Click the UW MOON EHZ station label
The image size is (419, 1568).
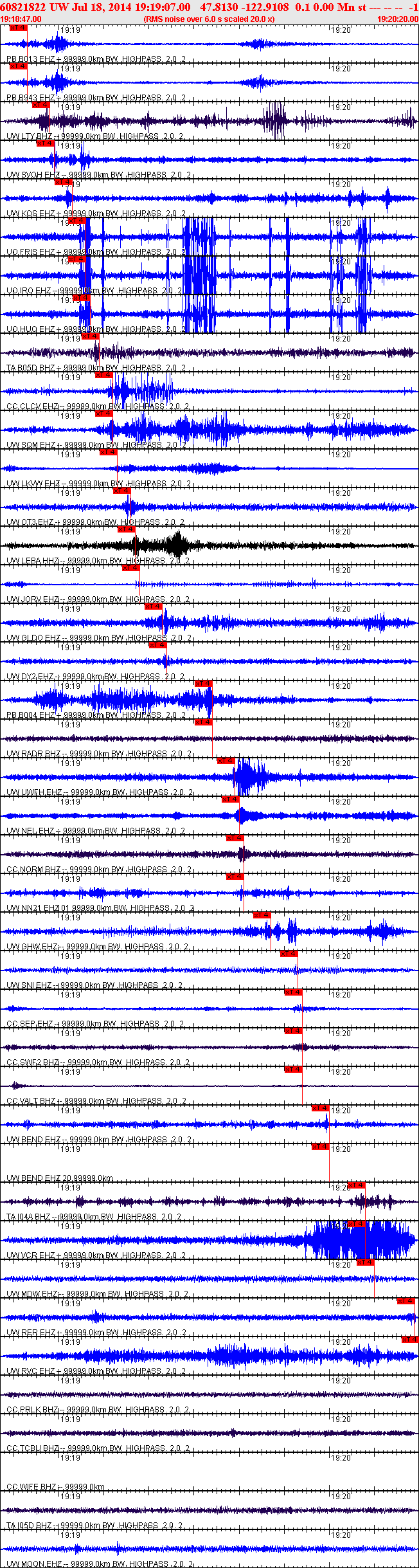tap(32, 1563)
